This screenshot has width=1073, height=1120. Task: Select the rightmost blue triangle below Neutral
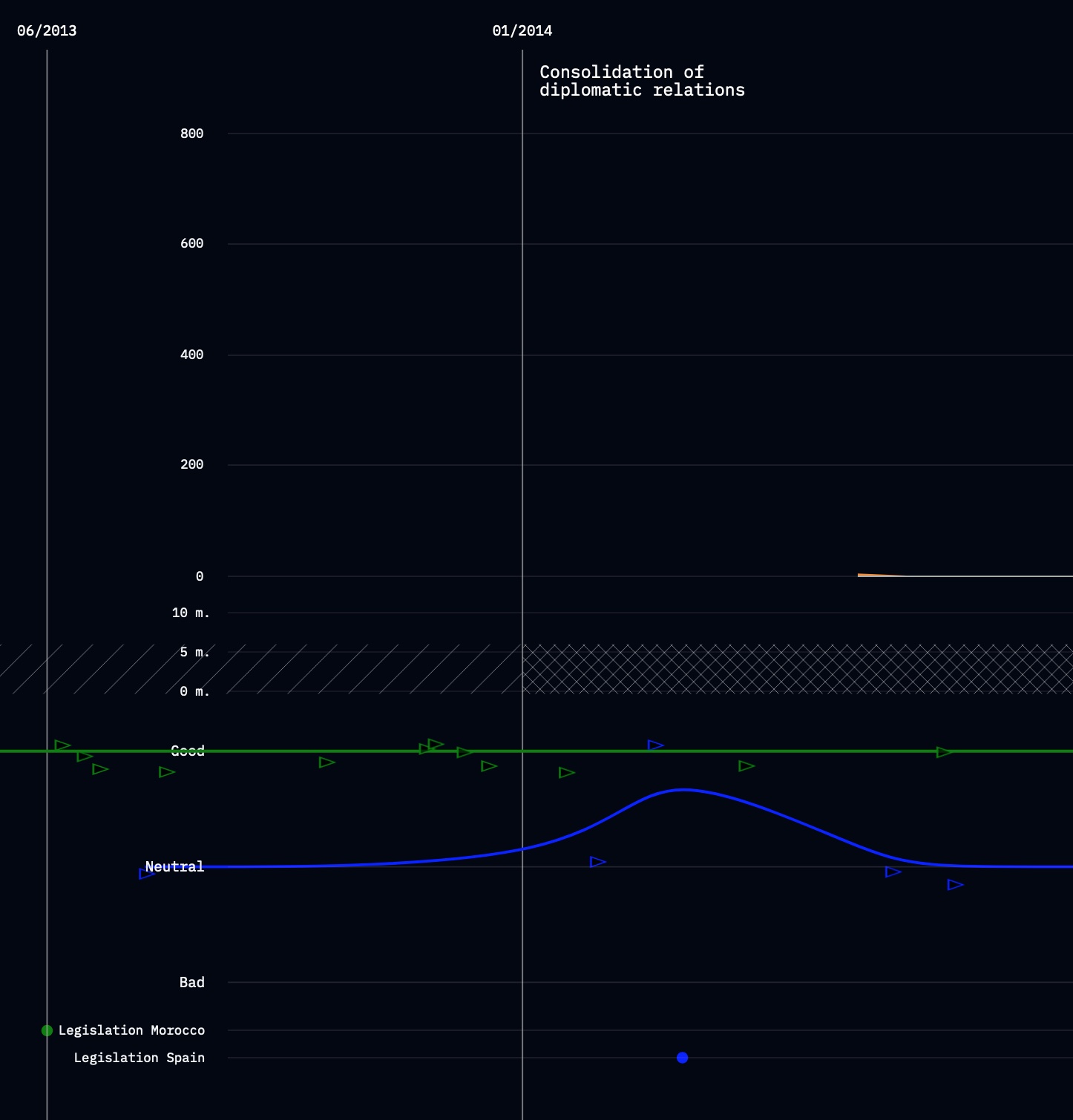[x=955, y=885]
